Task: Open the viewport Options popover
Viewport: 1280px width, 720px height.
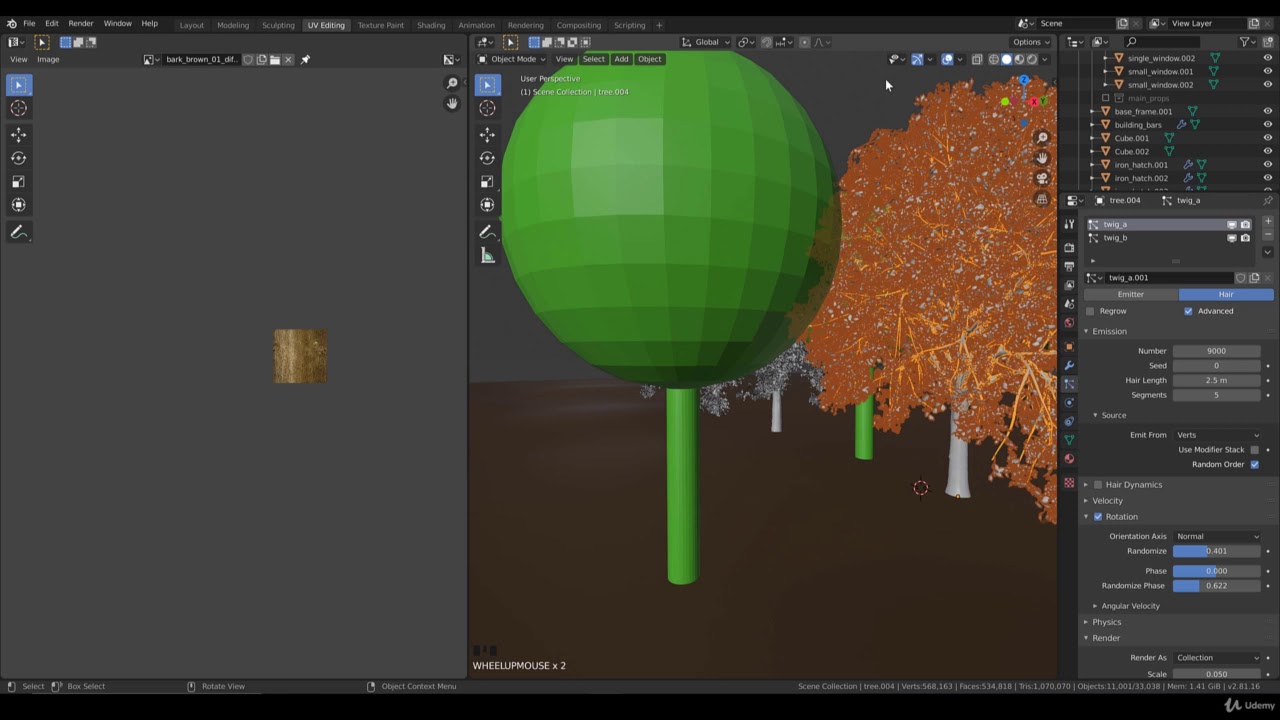Action: pos(1031,42)
